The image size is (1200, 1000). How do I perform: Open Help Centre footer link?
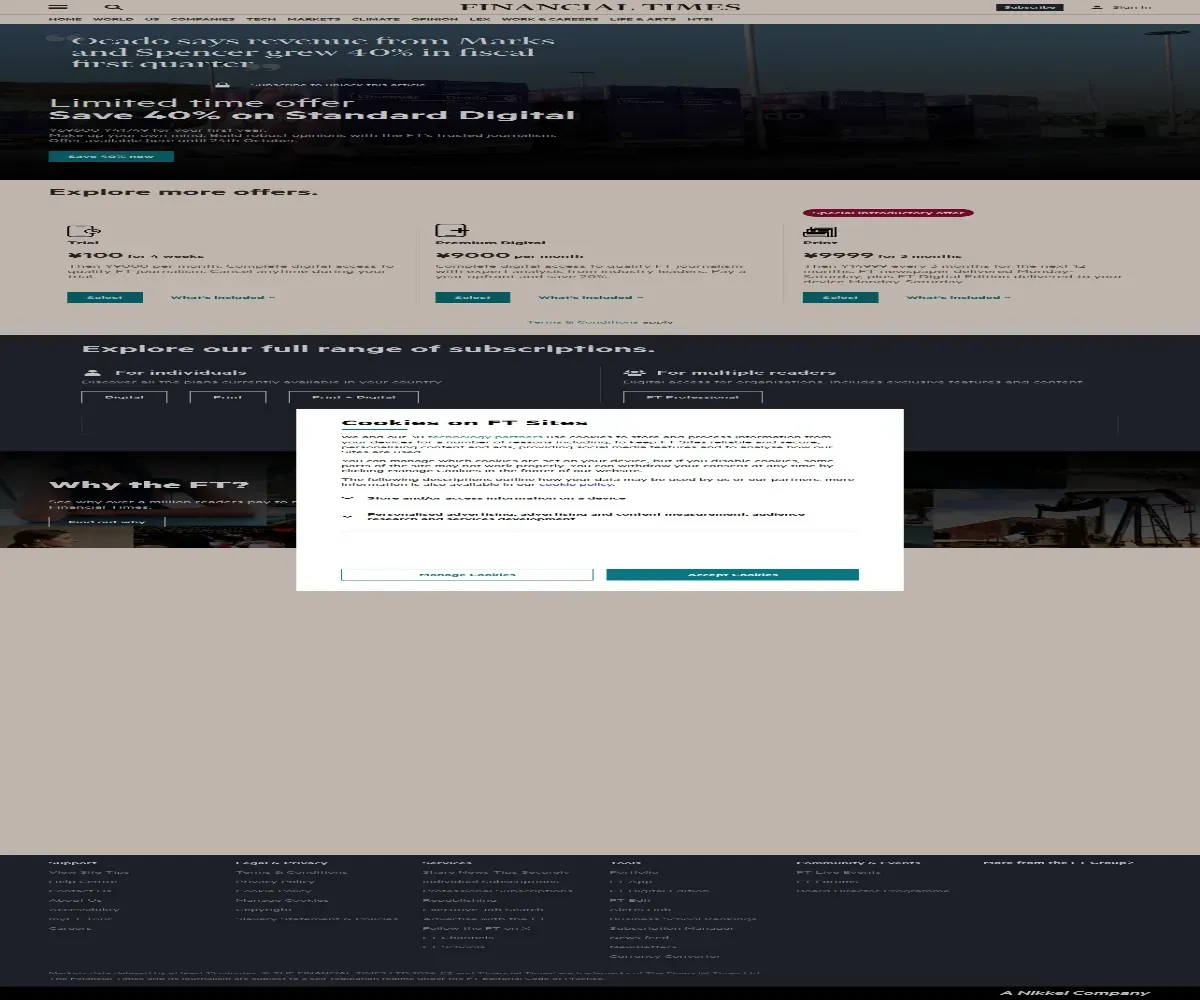[83, 881]
